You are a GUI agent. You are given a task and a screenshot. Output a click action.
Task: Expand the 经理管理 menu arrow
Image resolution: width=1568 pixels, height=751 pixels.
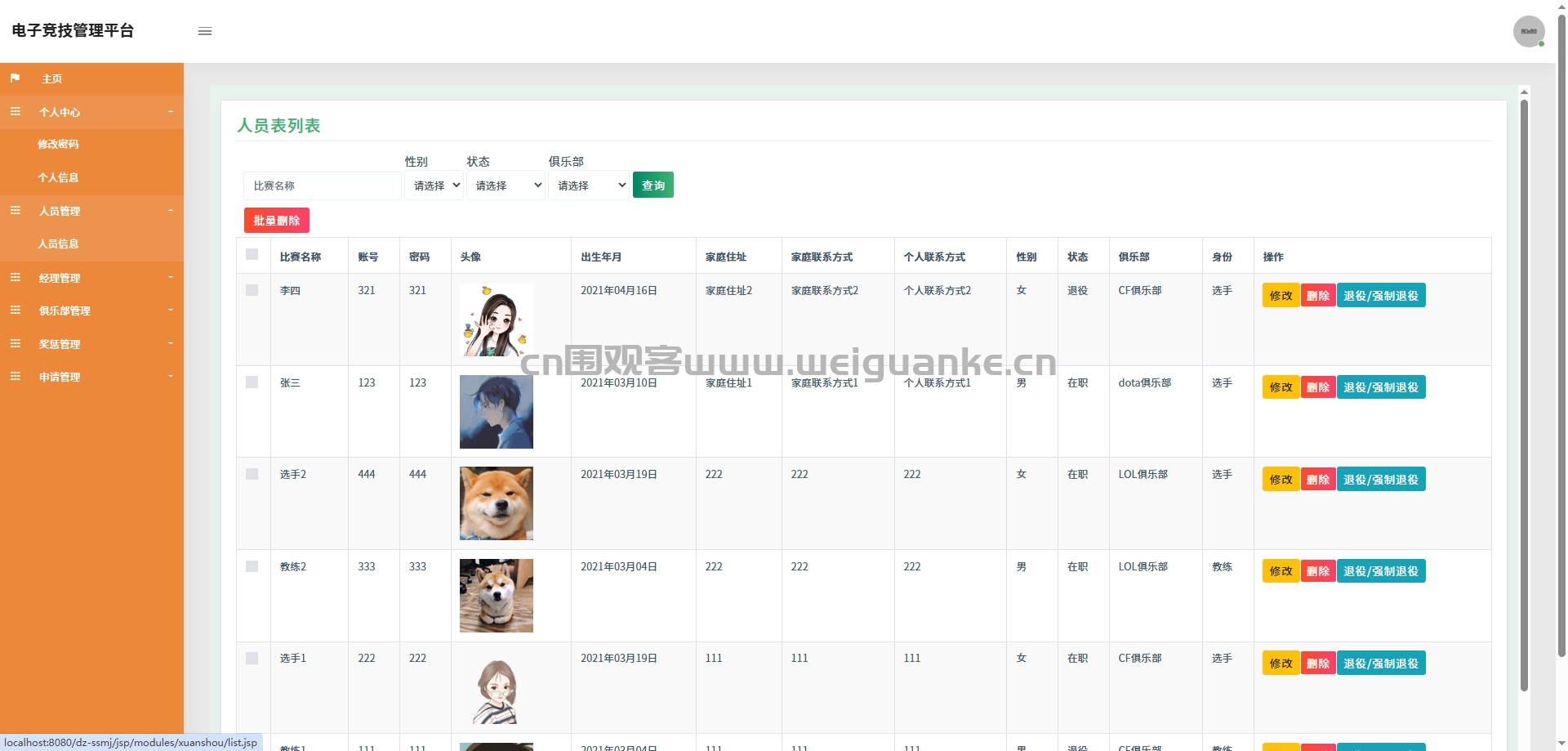pyautogui.click(x=171, y=277)
